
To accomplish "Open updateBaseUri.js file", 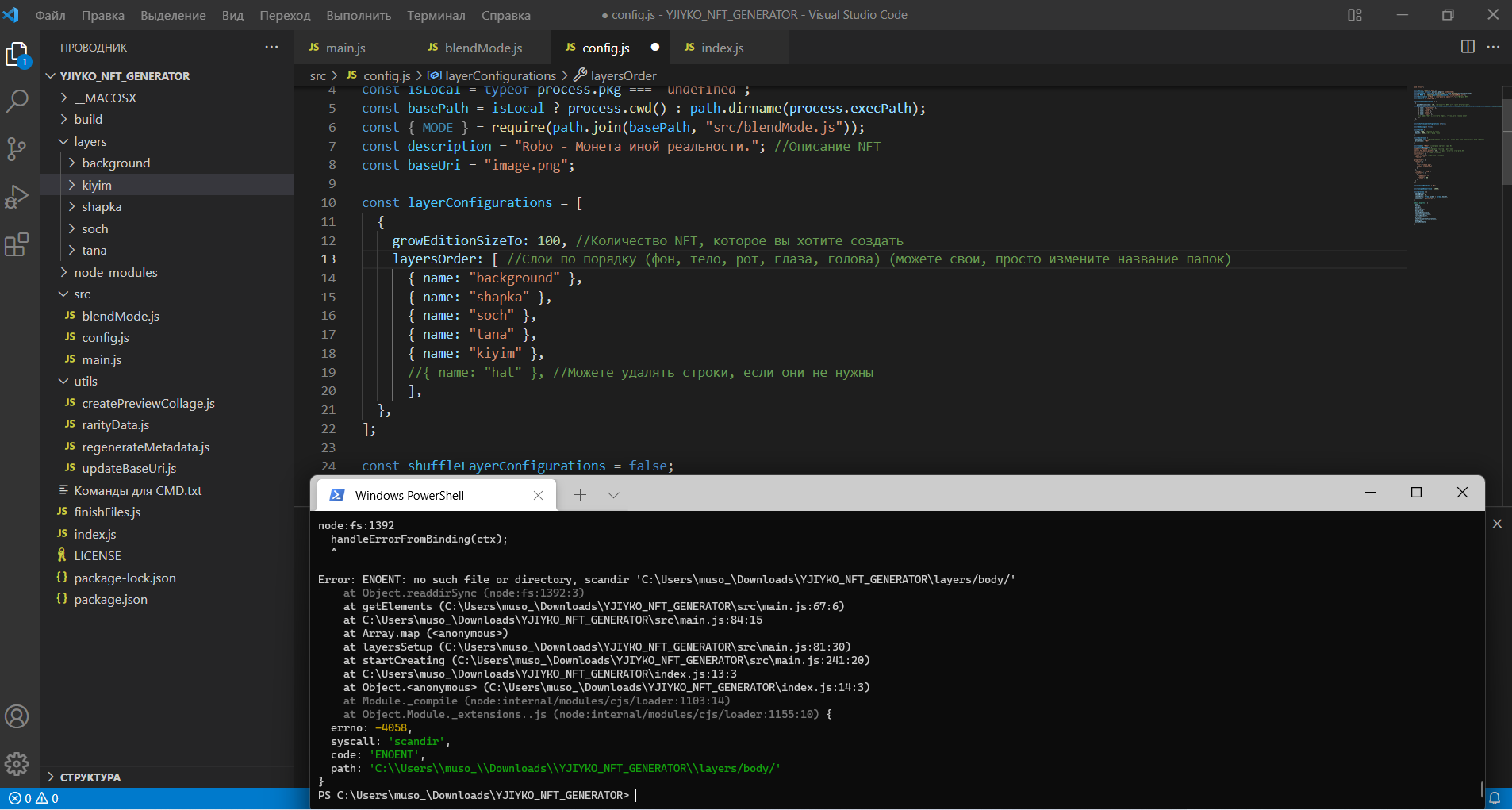I will click(167, 468).
